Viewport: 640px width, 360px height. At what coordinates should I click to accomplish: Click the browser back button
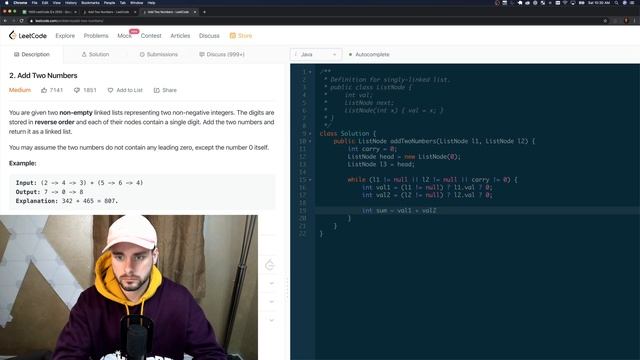(x=5, y=21)
